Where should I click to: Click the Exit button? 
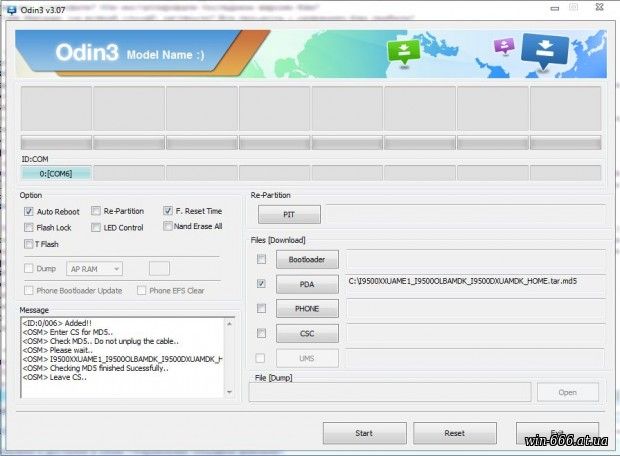pos(557,433)
